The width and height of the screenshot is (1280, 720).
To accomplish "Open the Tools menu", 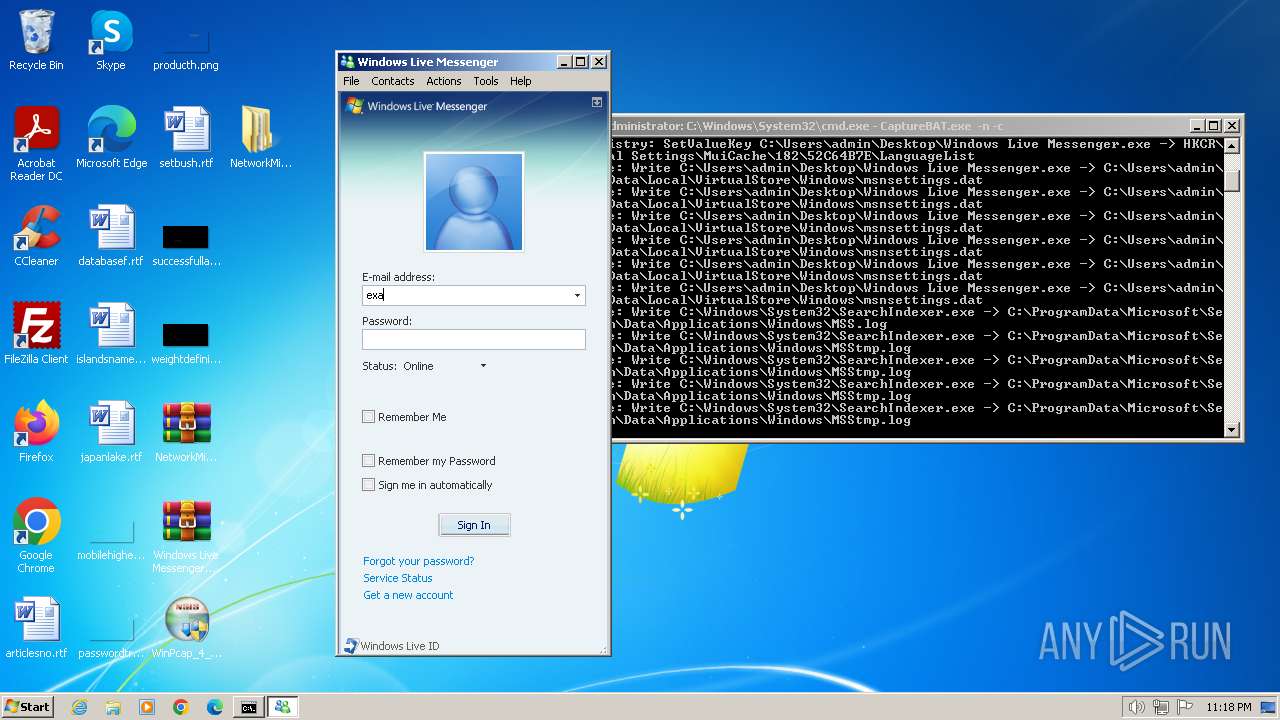I will pyautogui.click(x=485, y=81).
